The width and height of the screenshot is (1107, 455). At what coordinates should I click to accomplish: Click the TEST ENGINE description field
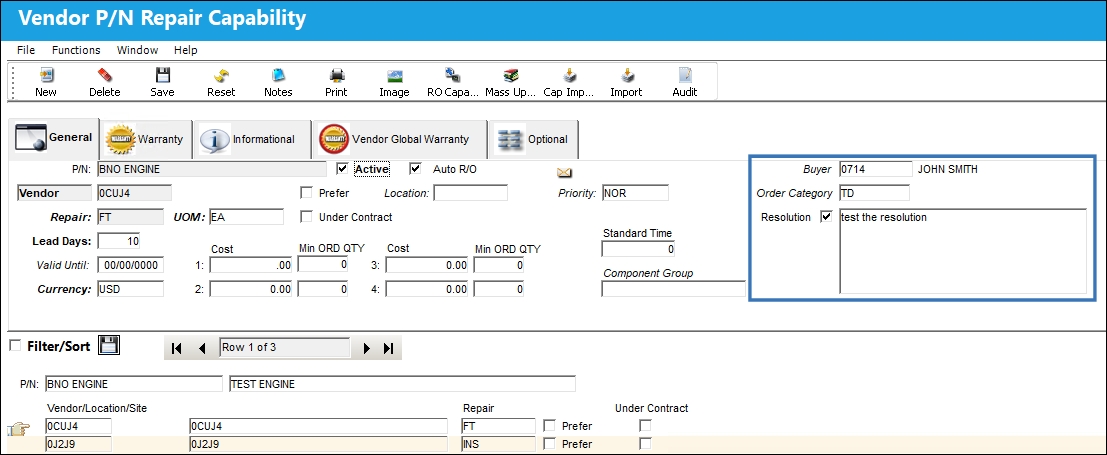[x=402, y=384]
